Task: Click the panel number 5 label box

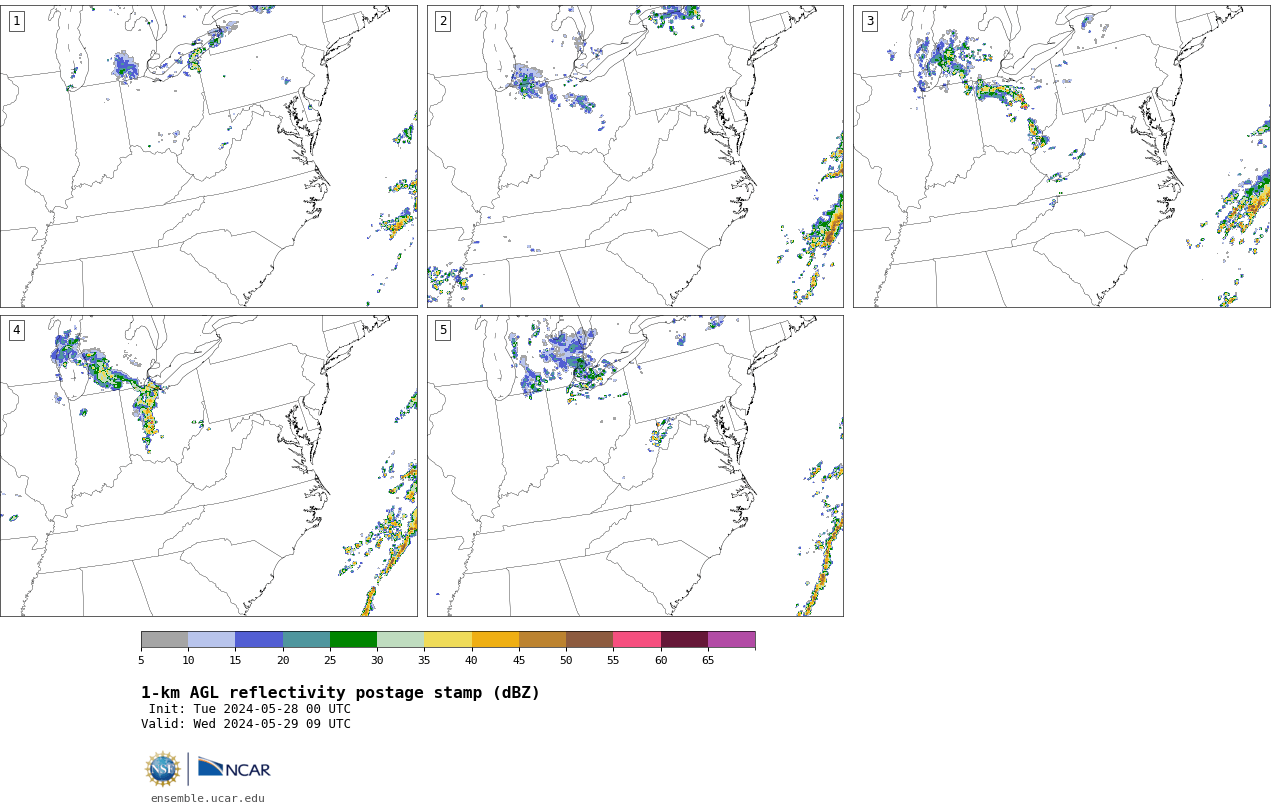Action: point(443,330)
